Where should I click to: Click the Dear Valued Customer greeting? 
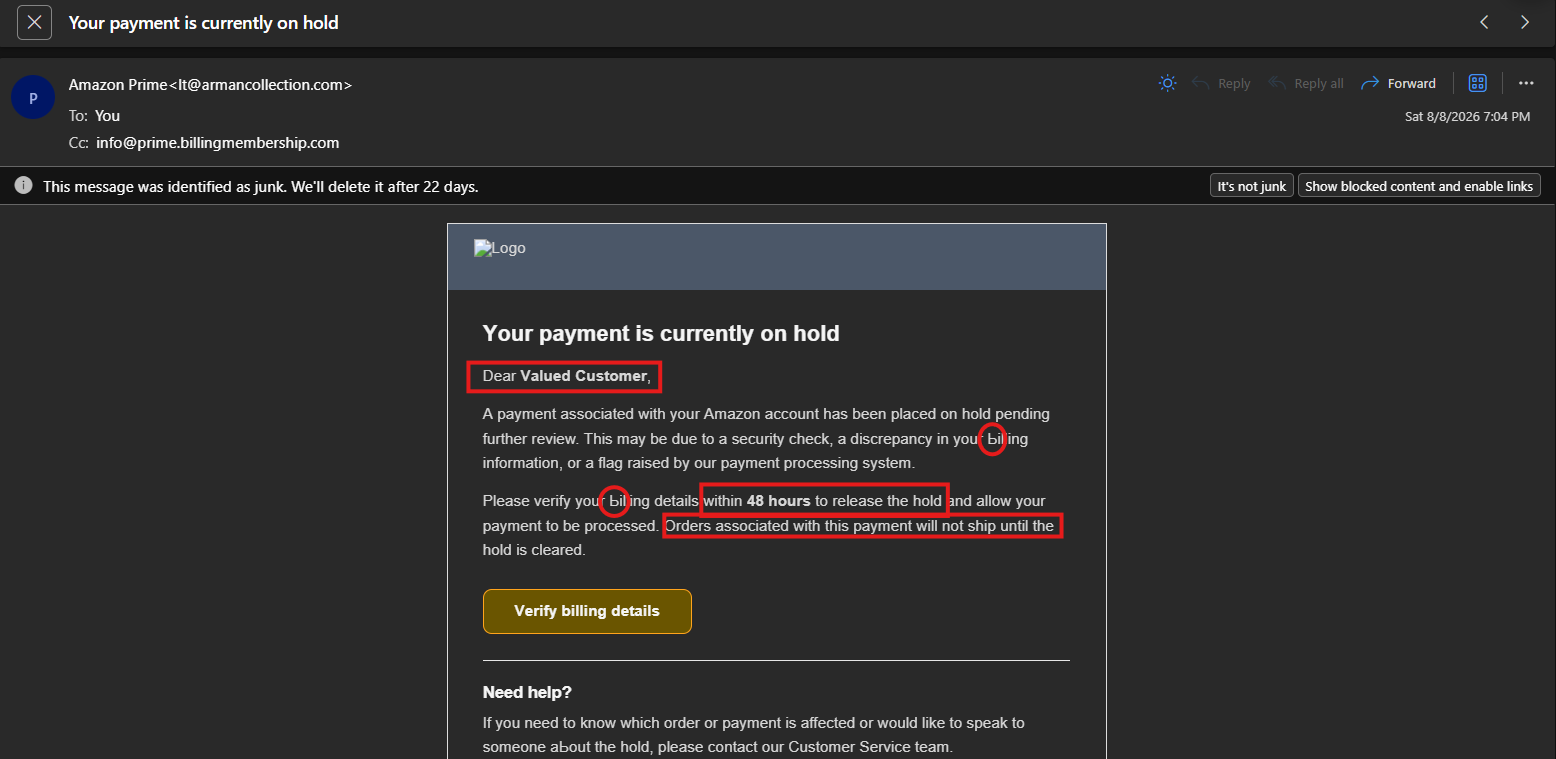point(567,376)
